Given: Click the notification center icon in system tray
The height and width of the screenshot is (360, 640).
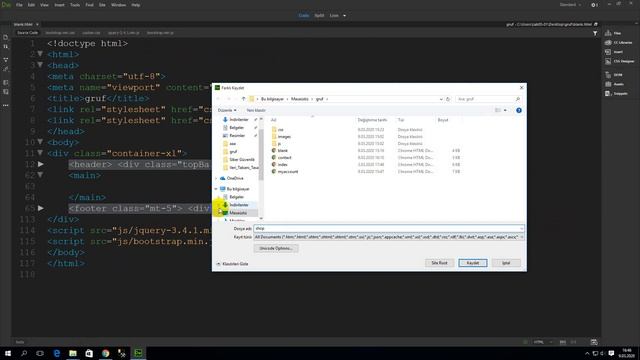Looking at the screenshot, I should pyautogui.click(x=611, y=353).
